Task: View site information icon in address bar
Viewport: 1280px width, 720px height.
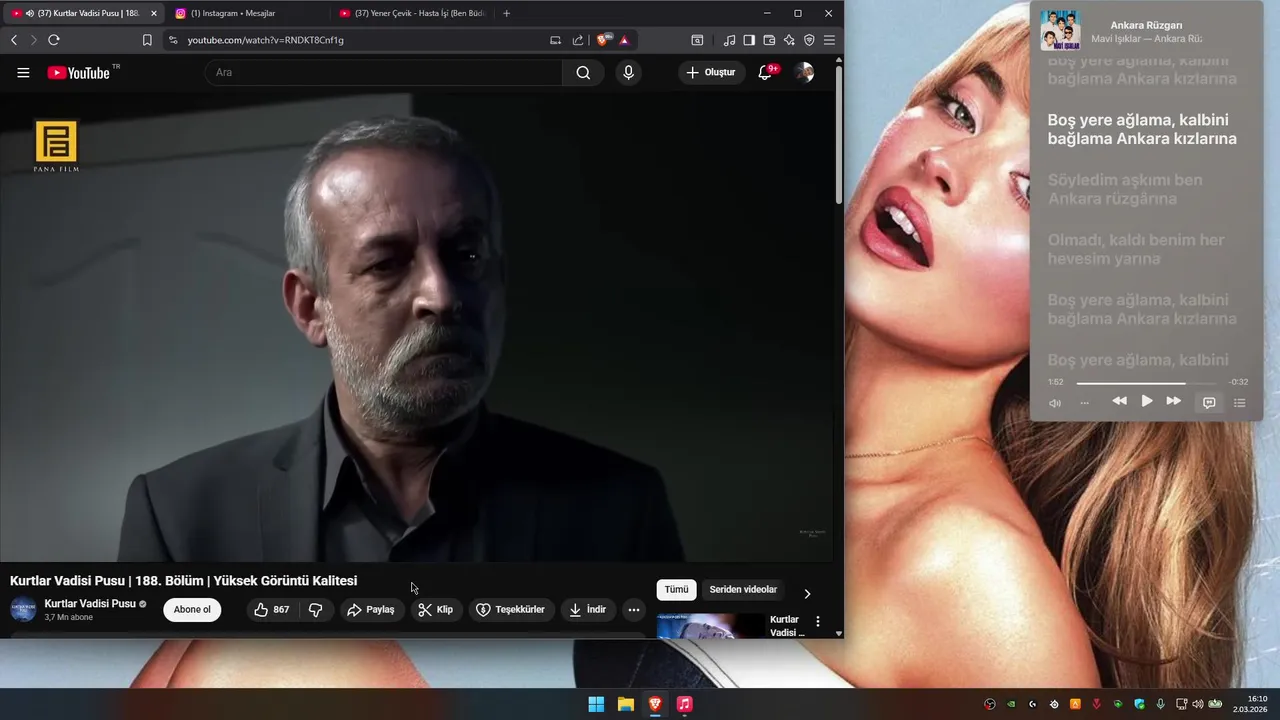Action: [173, 40]
